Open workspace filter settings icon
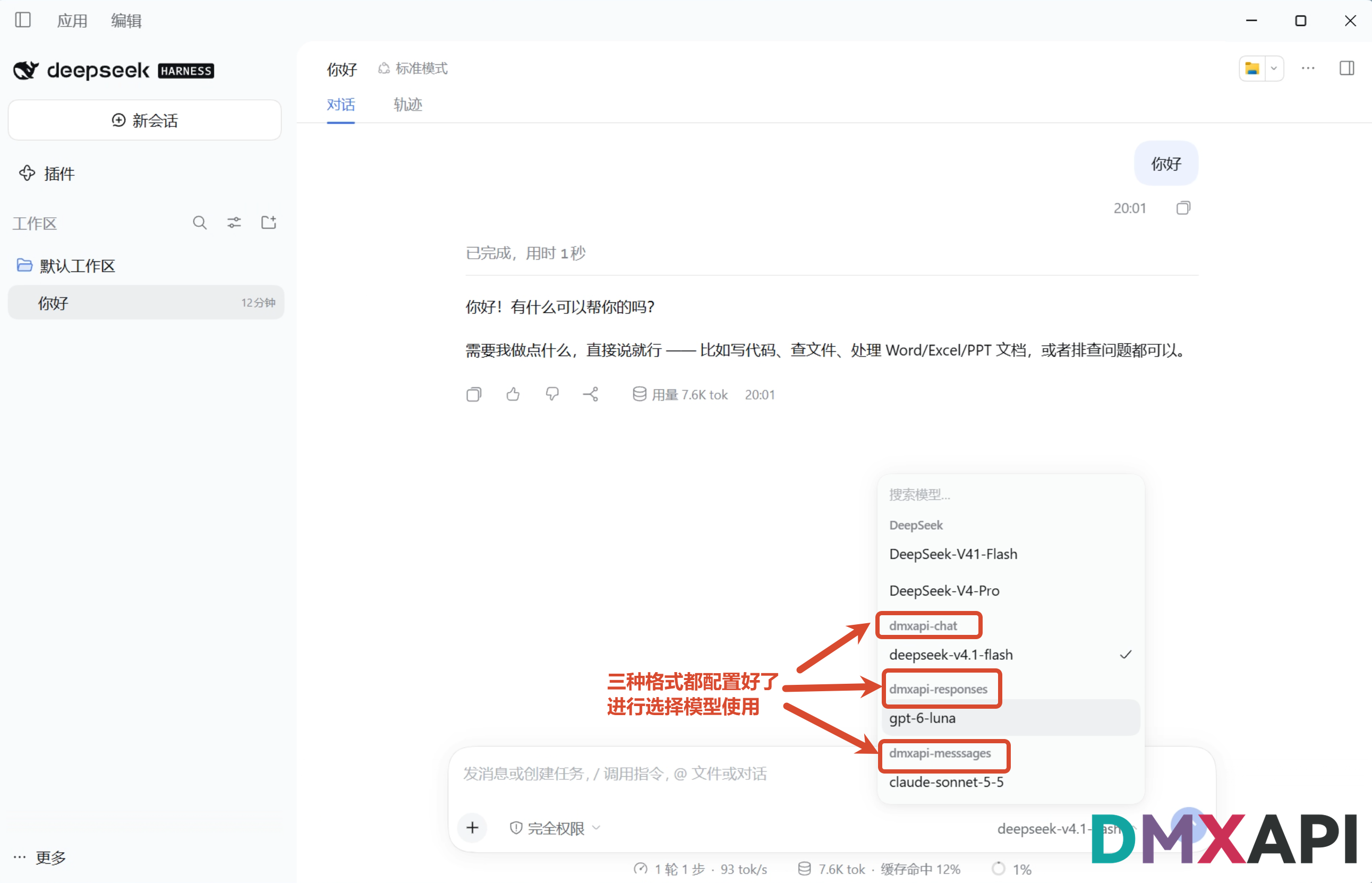This screenshot has height=883, width=1372. coord(234,223)
